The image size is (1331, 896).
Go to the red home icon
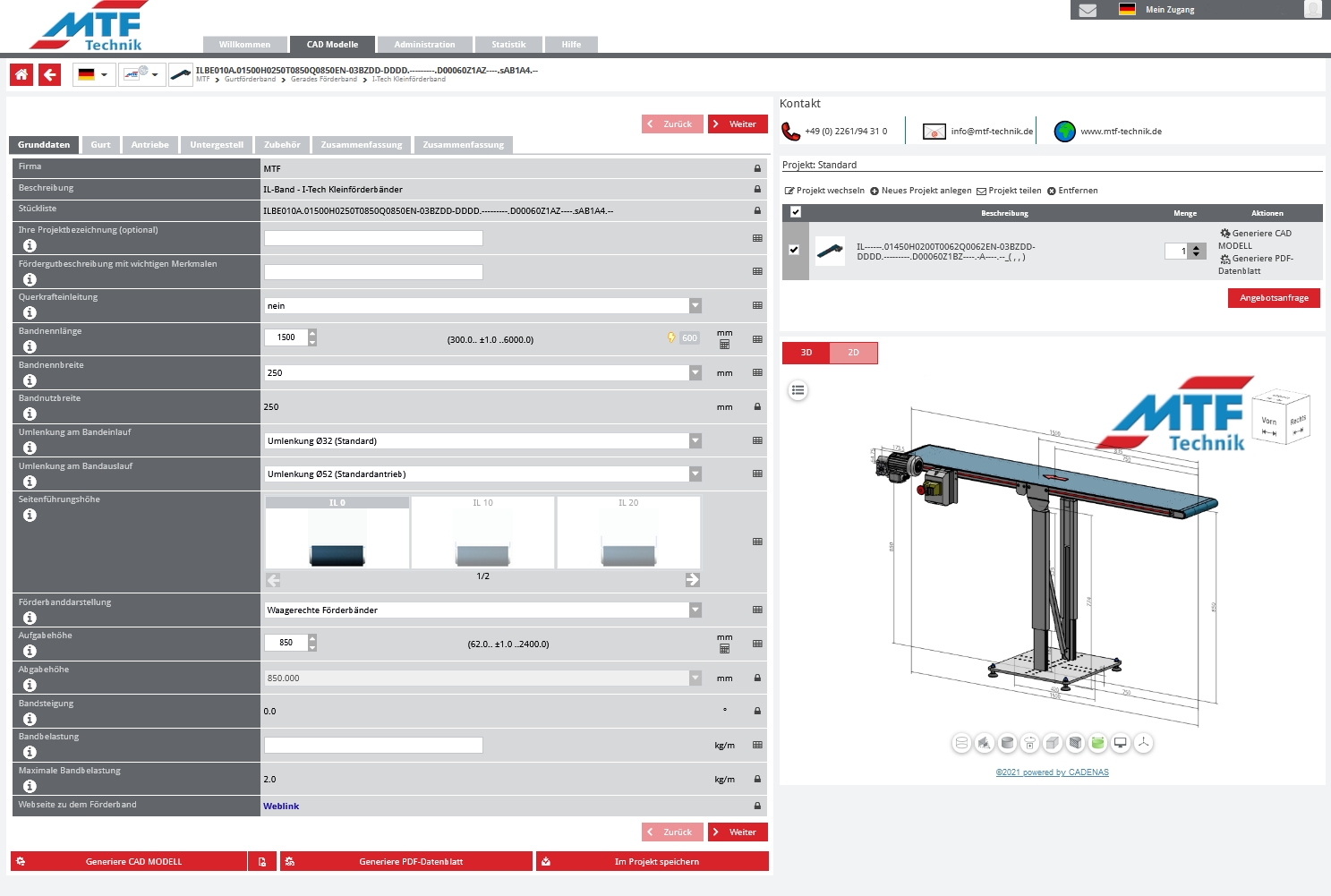[x=21, y=74]
